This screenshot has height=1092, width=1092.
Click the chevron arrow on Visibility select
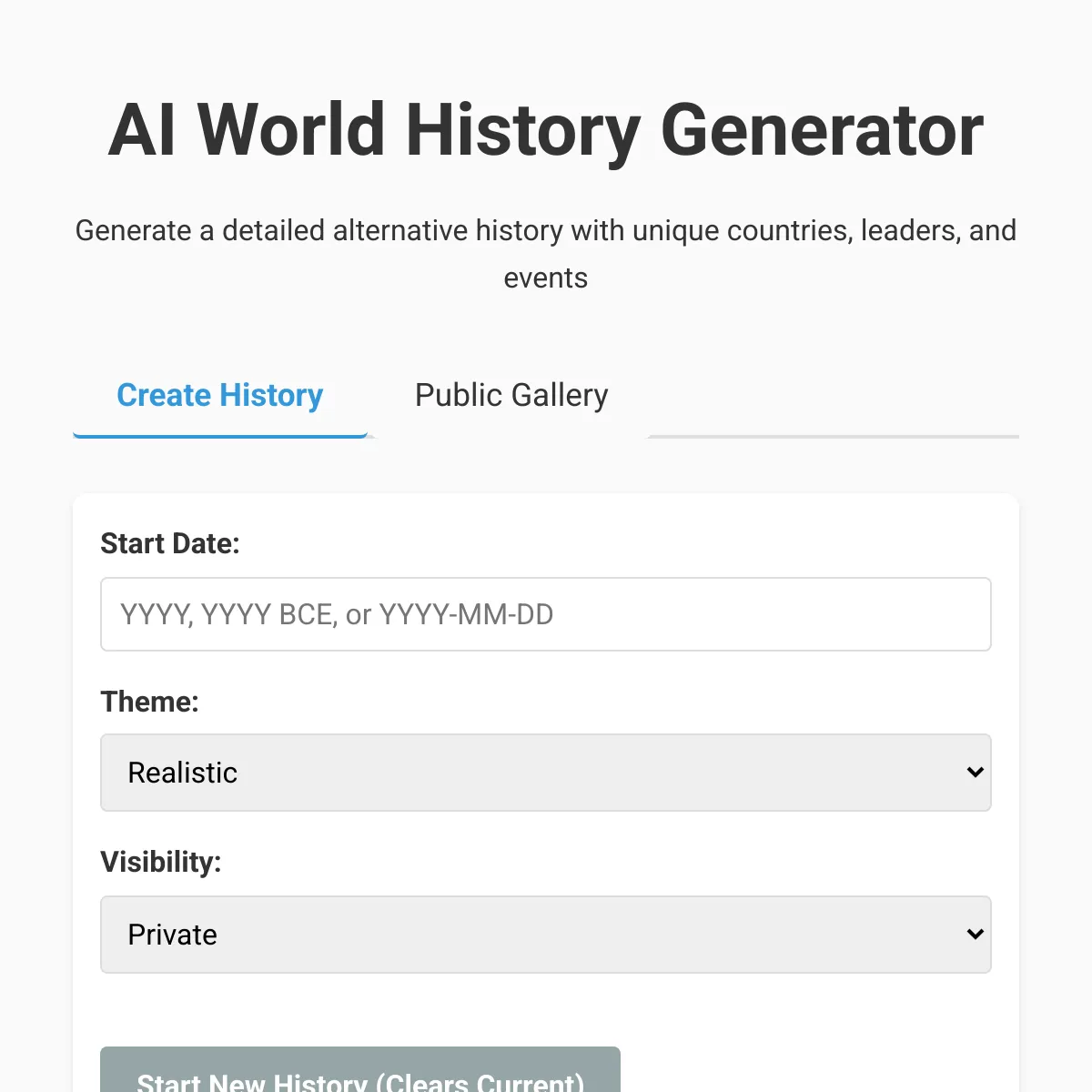pos(975,935)
